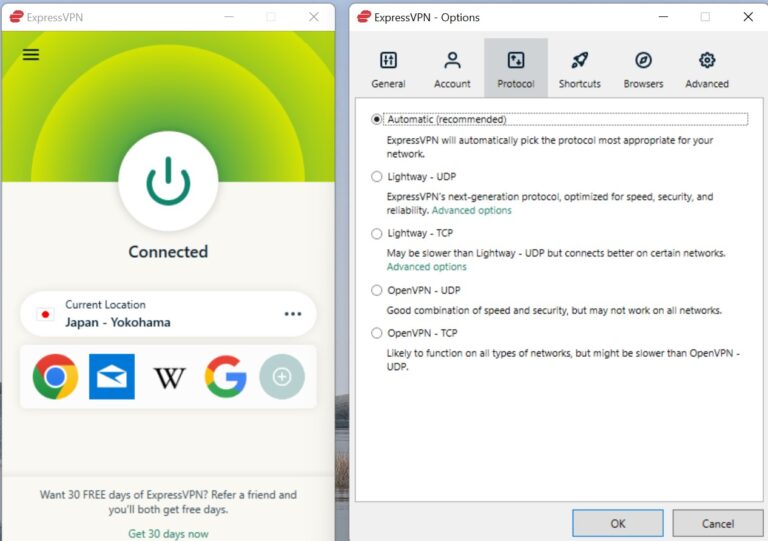
Task: Minimize the ExpressVPN main window
Action: 229,17
